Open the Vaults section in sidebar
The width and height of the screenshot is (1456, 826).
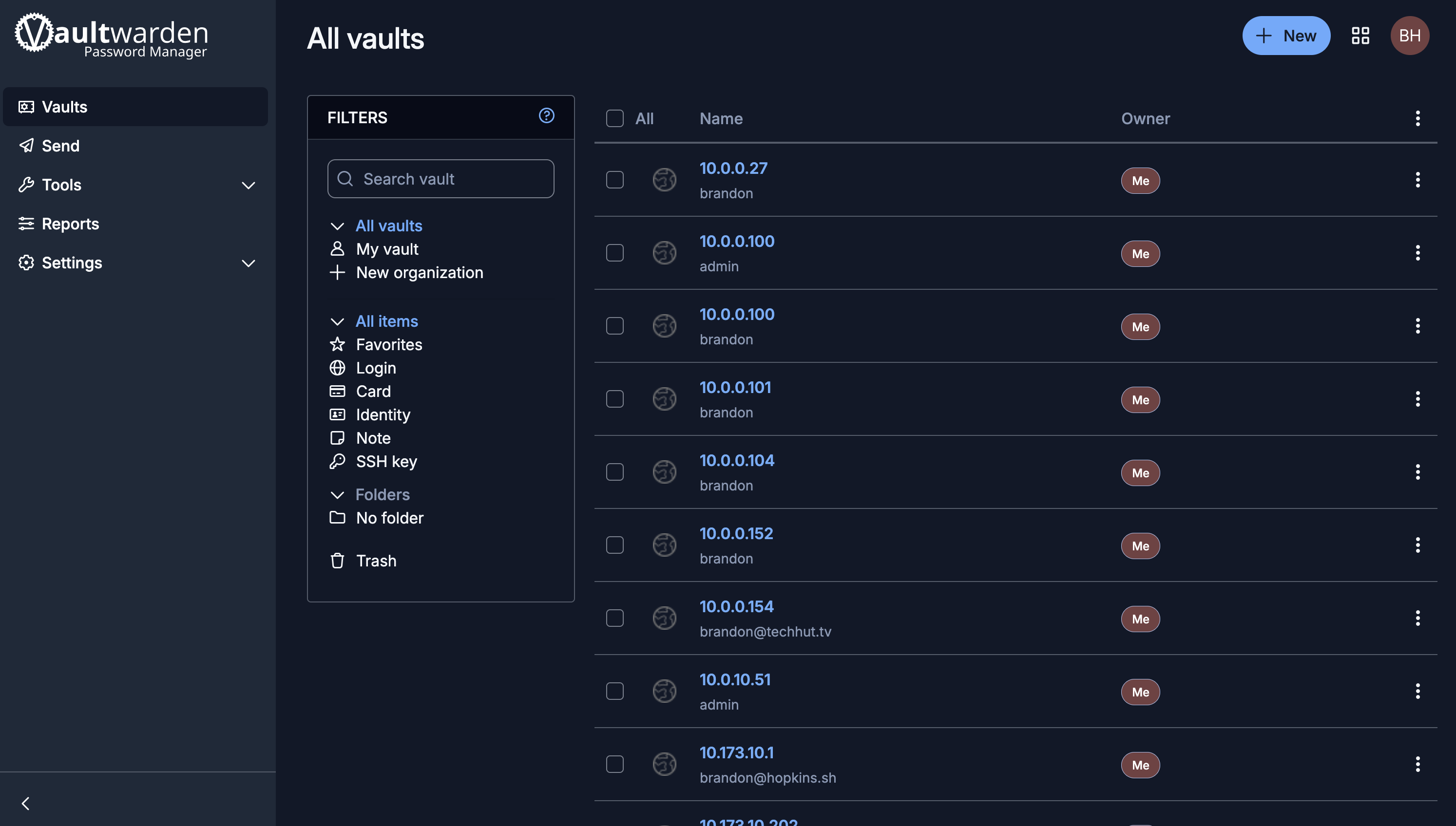[x=64, y=107]
